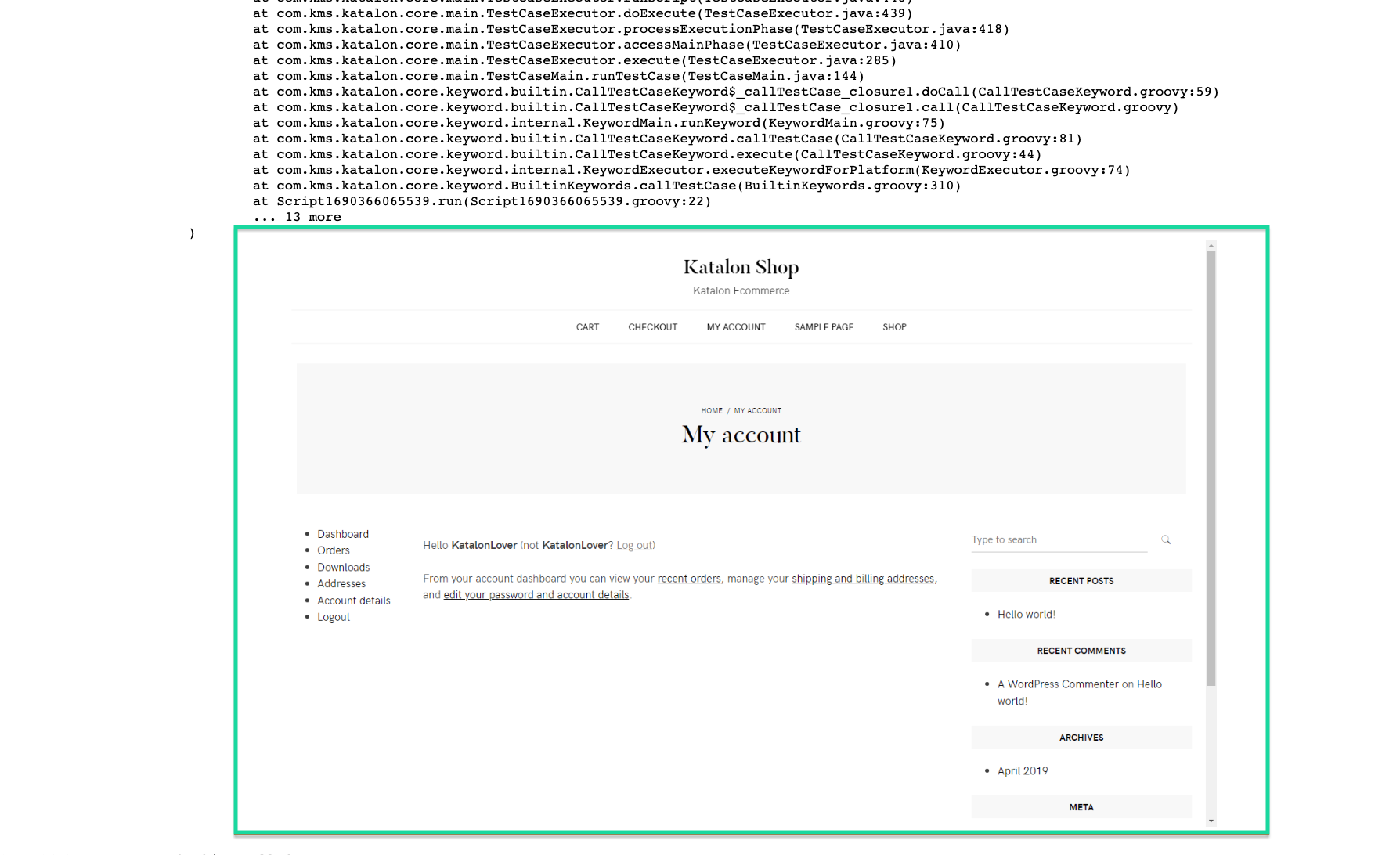Open the Account details section
1400x855 pixels.
pos(353,600)
